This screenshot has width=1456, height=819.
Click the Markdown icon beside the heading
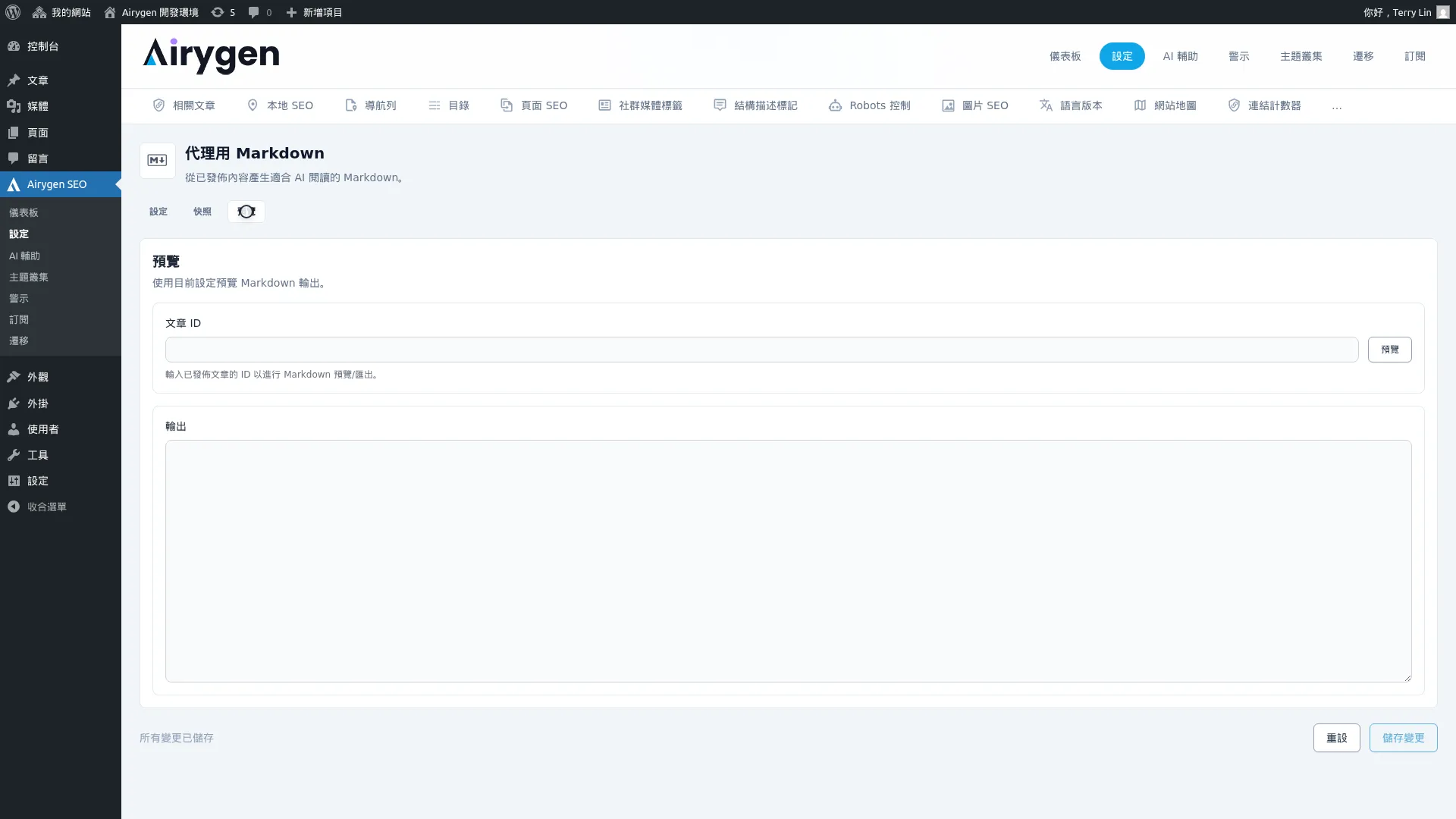[x=158, y=161]
